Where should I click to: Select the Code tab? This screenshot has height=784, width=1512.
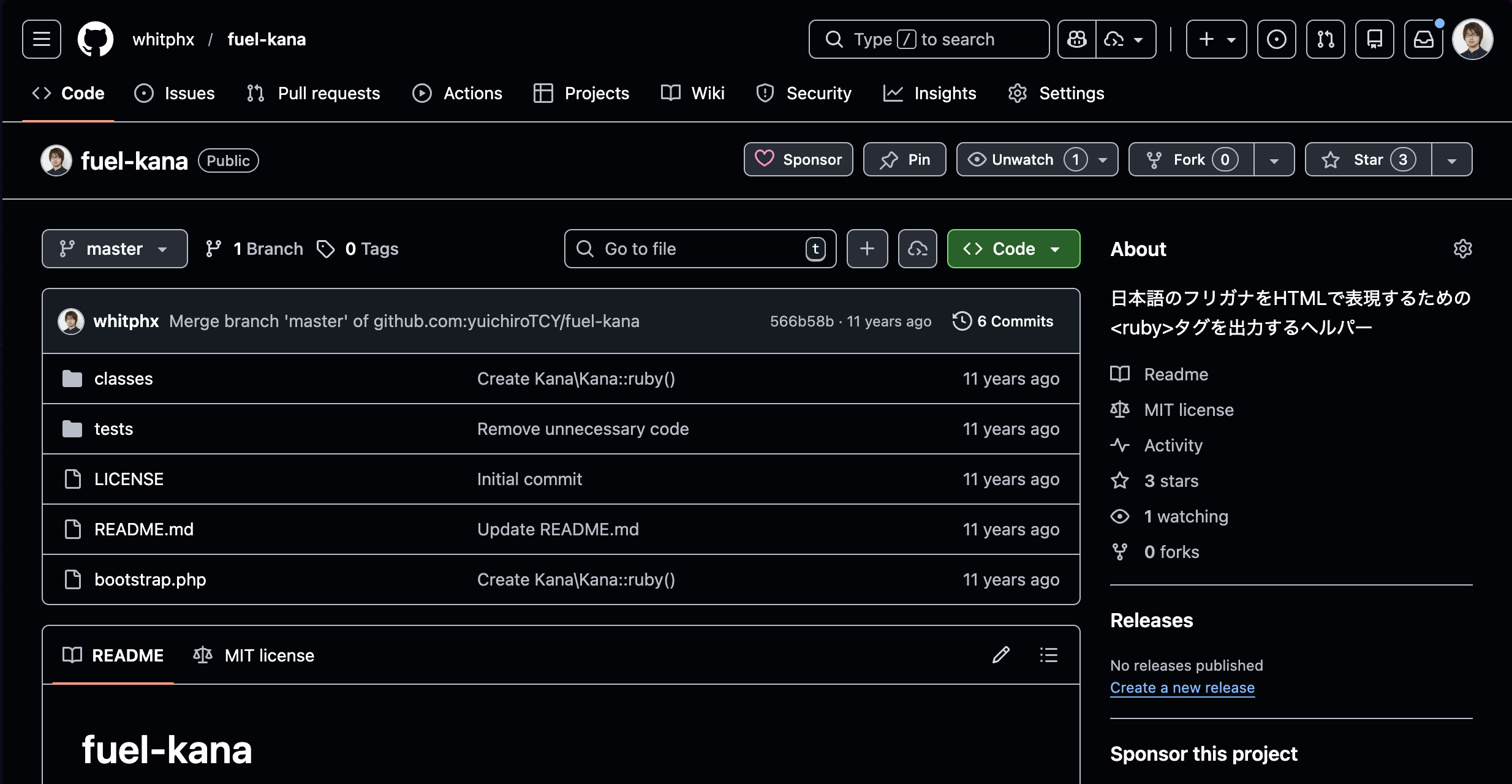coord(68,93)
